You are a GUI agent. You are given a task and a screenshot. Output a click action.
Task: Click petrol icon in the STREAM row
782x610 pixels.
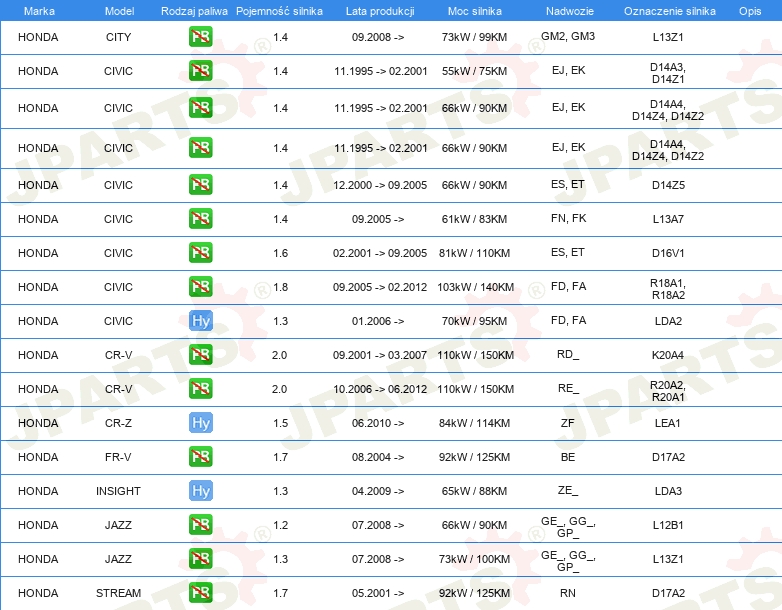click(x=200, y=593)
